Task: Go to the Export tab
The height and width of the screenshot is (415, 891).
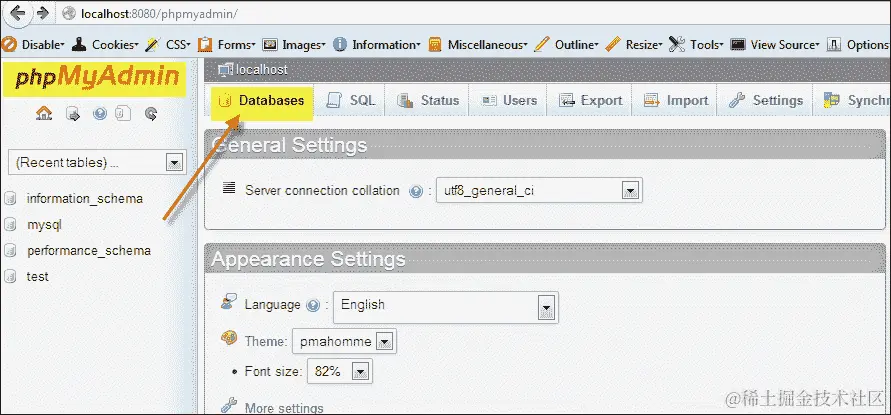Action: click(x=590, y=101)
